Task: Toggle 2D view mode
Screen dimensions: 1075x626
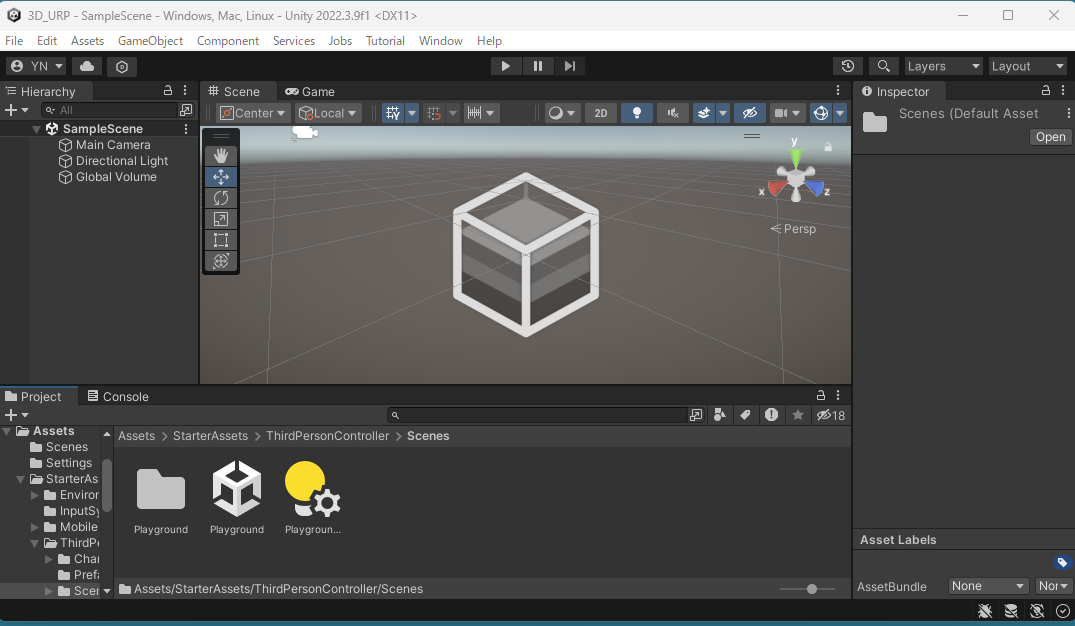Action: pyautogui.click(x=600, y=113)
